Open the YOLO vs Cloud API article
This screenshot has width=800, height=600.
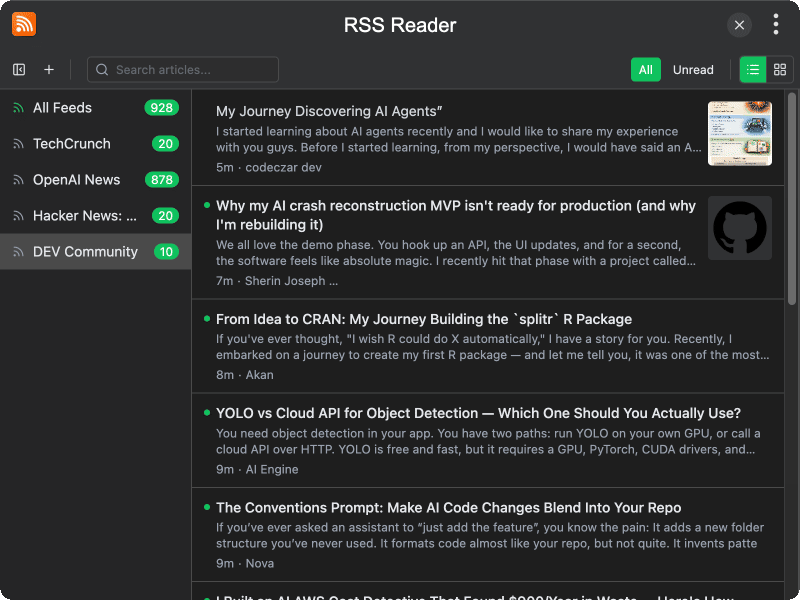478,413
